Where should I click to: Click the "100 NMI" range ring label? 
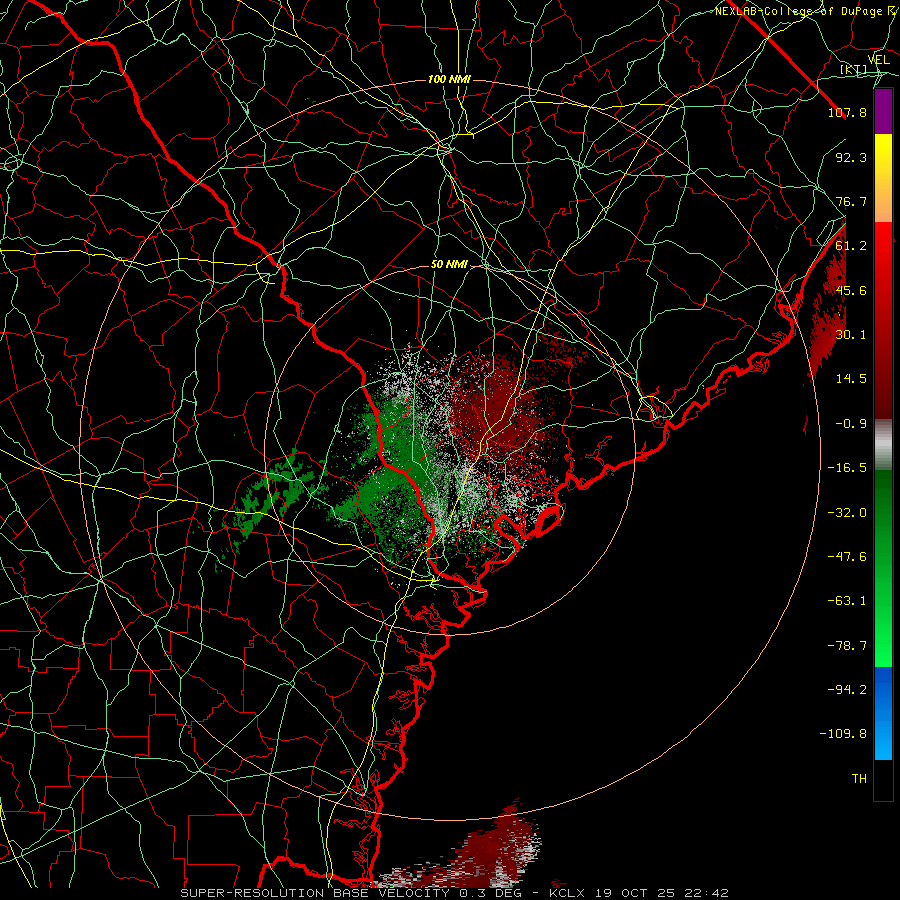click(x=449, y=79)
